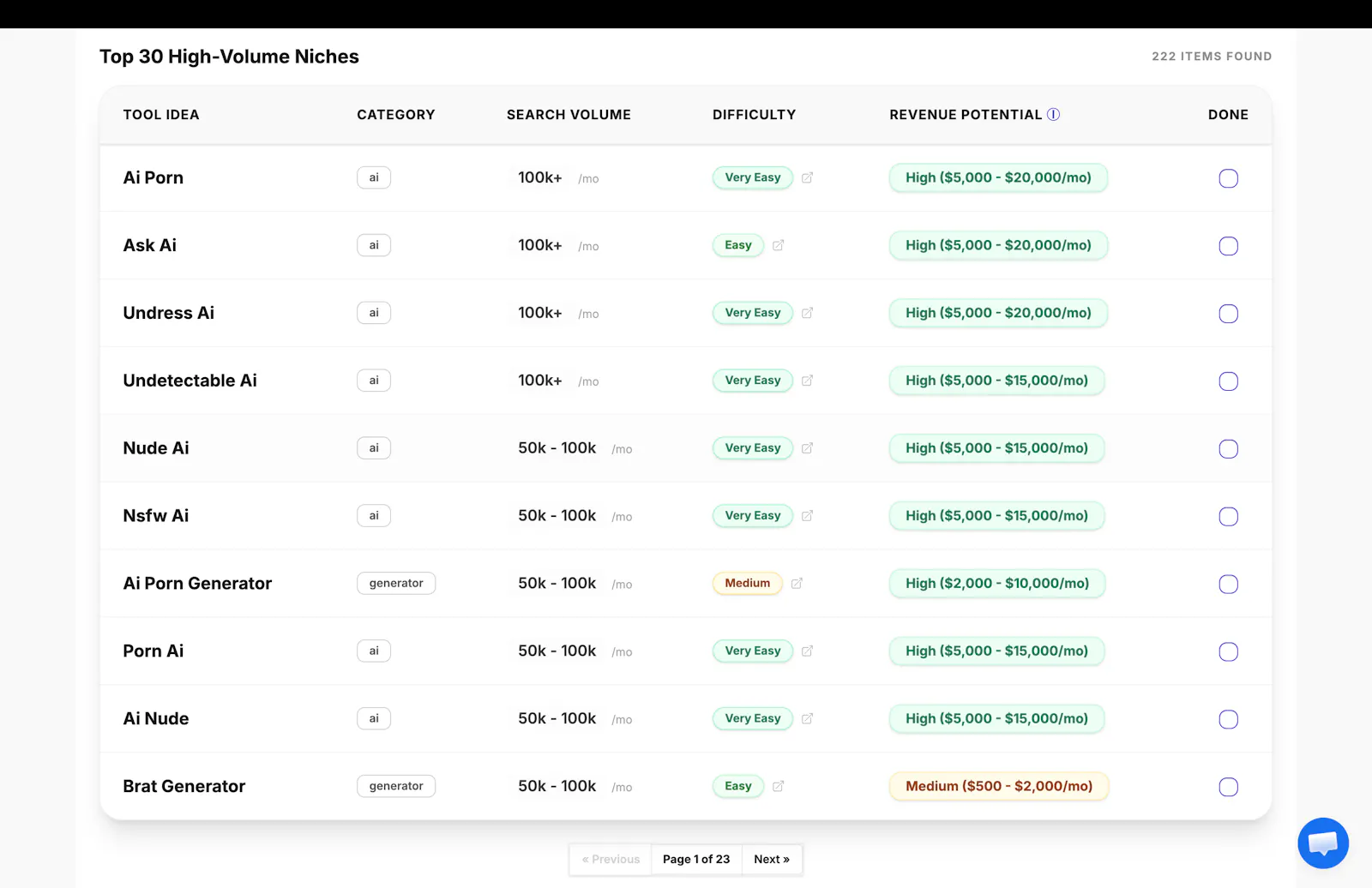Click external link icon beside Medium difficulty badge

coord(797,584)
